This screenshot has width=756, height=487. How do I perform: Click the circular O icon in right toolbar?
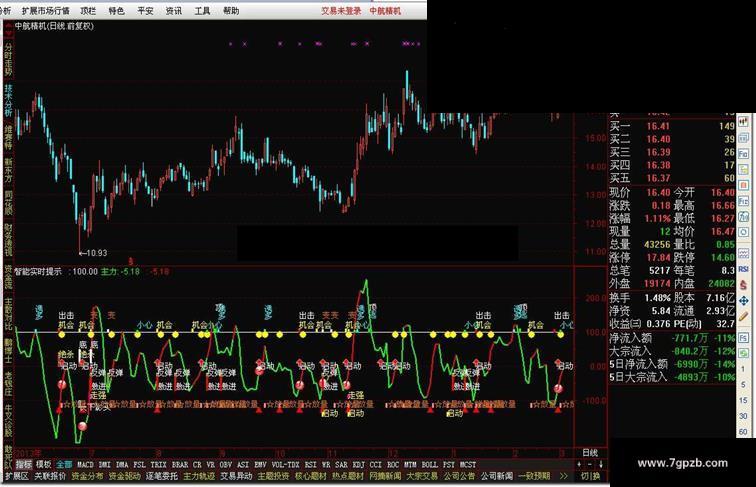tap(743, 232)
